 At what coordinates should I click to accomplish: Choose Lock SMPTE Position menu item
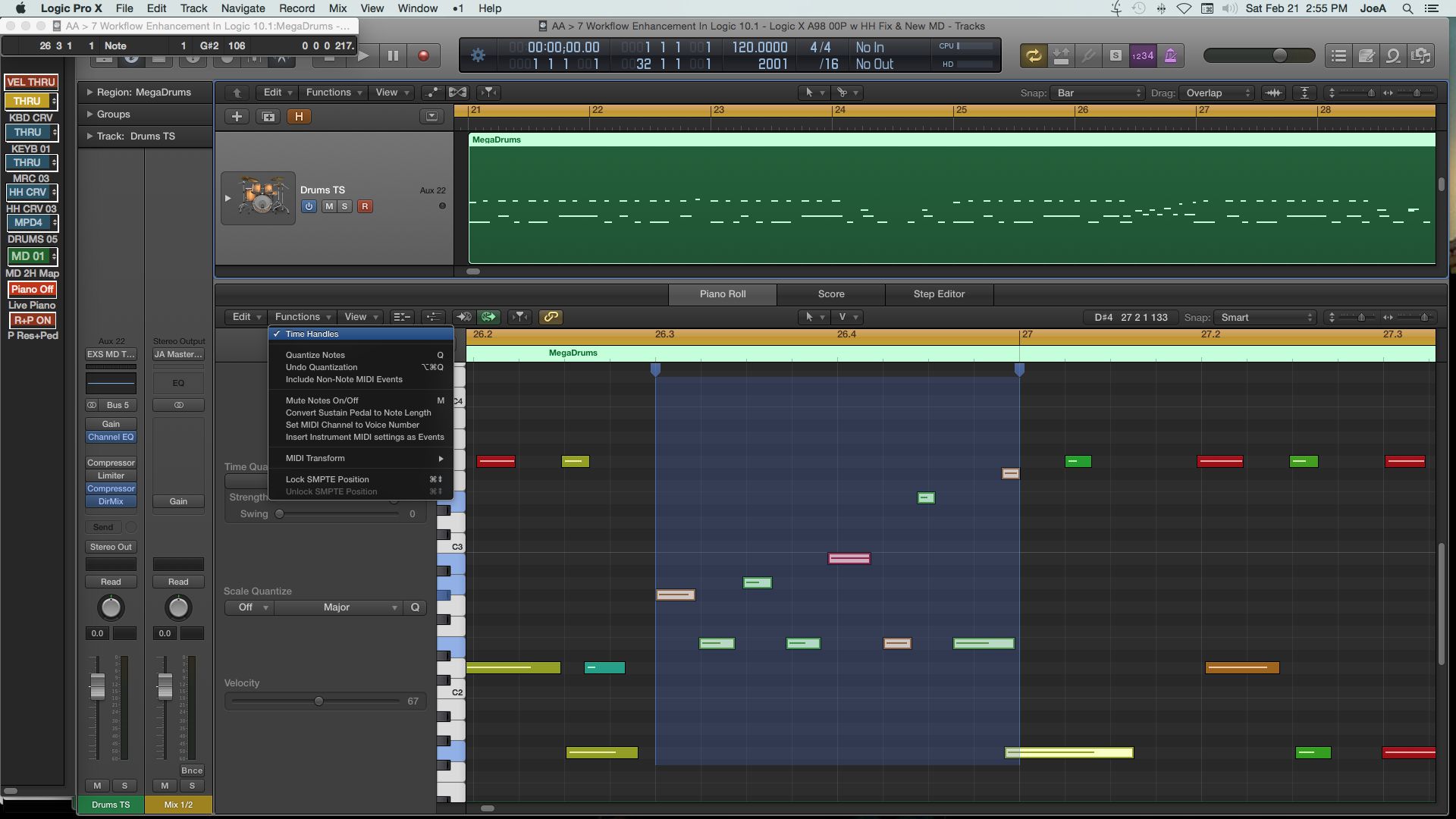(360, 479)
